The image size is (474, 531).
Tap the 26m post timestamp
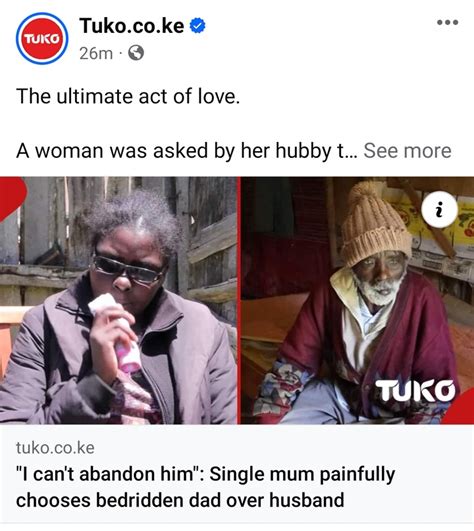pyautogui.click(x=96, y=53)
